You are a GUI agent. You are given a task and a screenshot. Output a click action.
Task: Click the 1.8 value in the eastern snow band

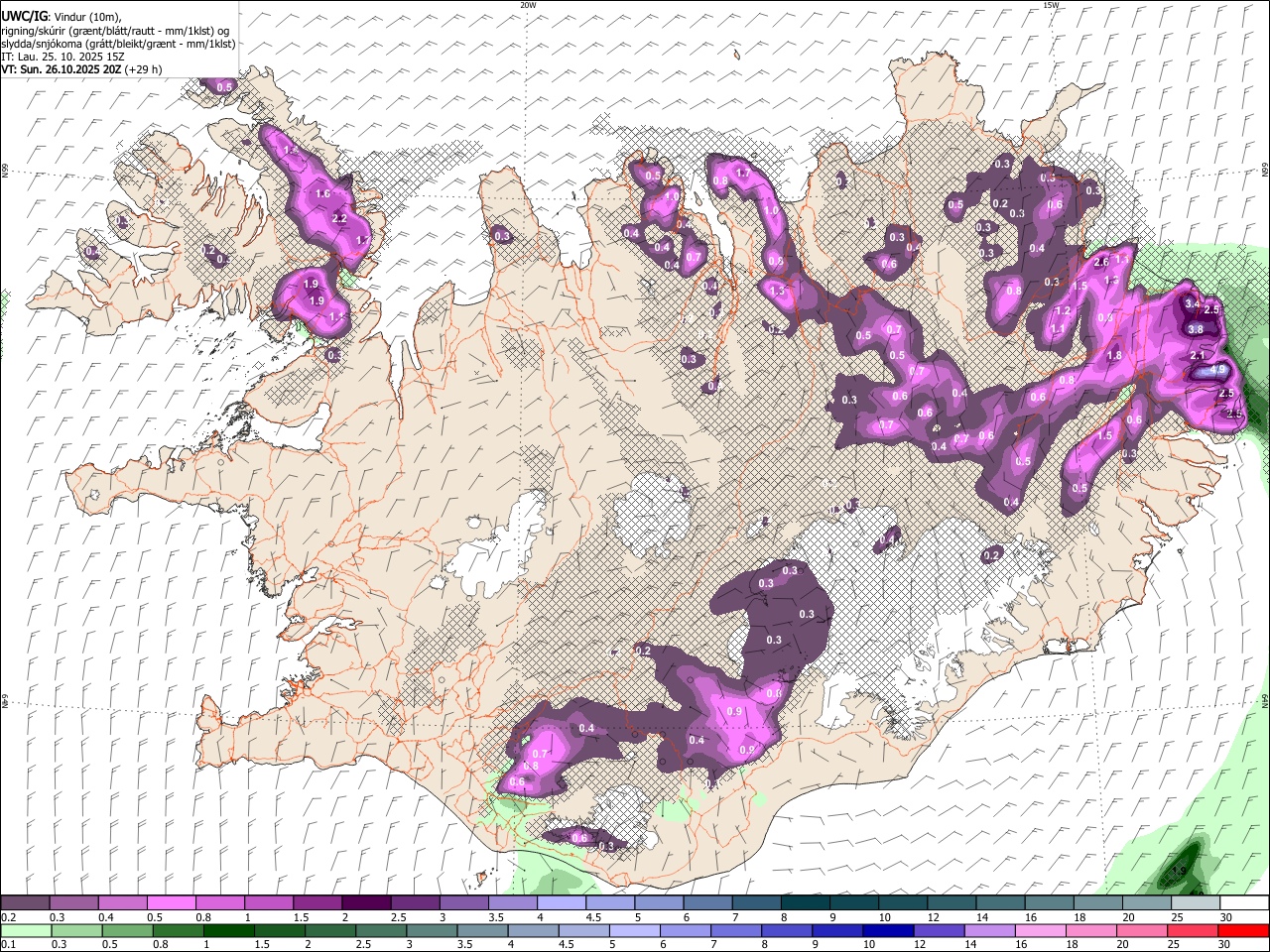pos(1114,356)
